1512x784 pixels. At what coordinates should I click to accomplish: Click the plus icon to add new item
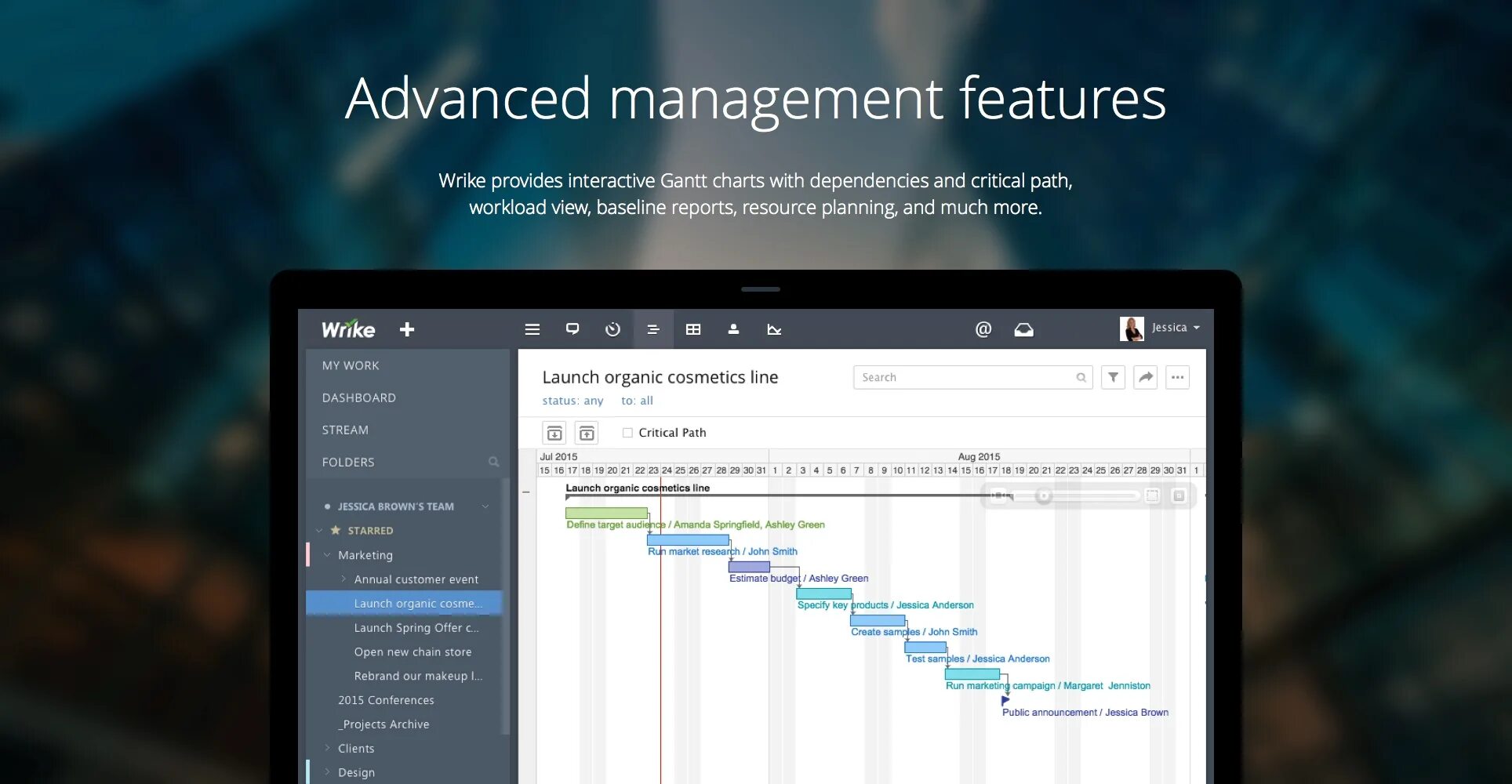[x=406, y=329]
